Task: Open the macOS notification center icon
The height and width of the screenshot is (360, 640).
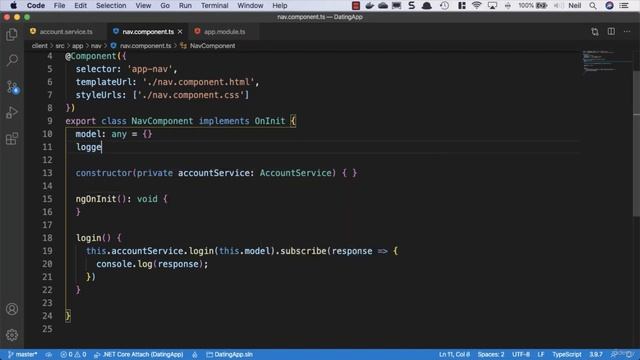Action: coord(624,6)
